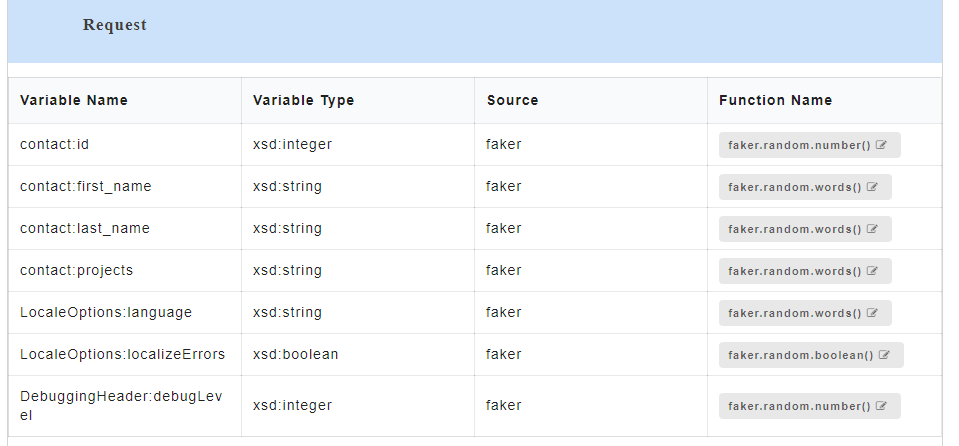Select faker.random.boolean() function badge
This screenshot has height=446, width=959.
coord(811,355)
